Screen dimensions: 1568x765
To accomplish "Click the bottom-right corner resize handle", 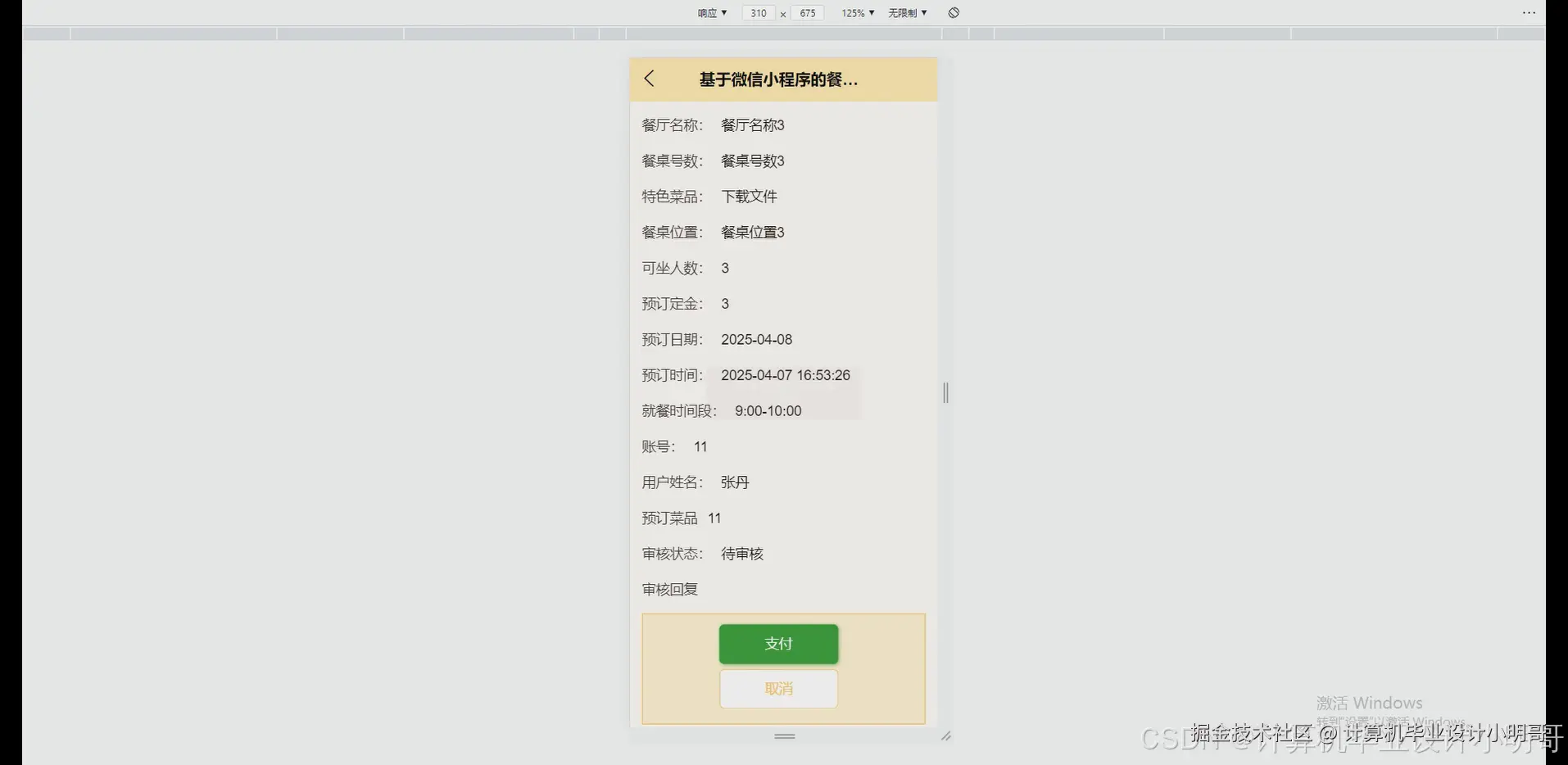I will tap(946, 736).
